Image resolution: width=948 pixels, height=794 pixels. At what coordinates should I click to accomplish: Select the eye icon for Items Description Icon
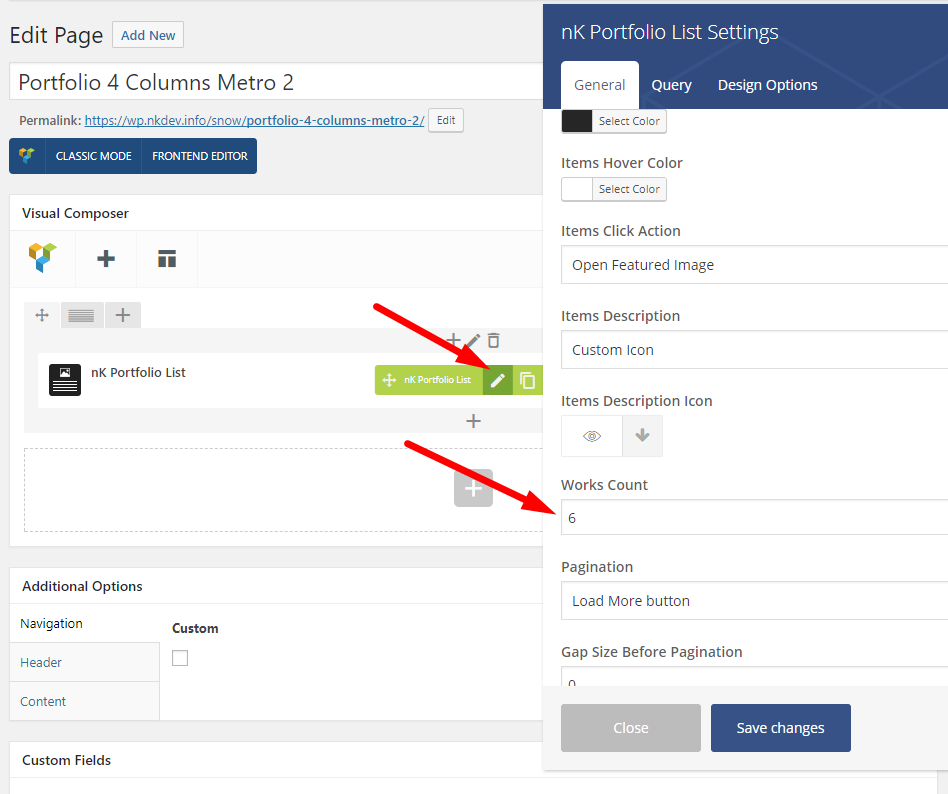tap(589, 435)
